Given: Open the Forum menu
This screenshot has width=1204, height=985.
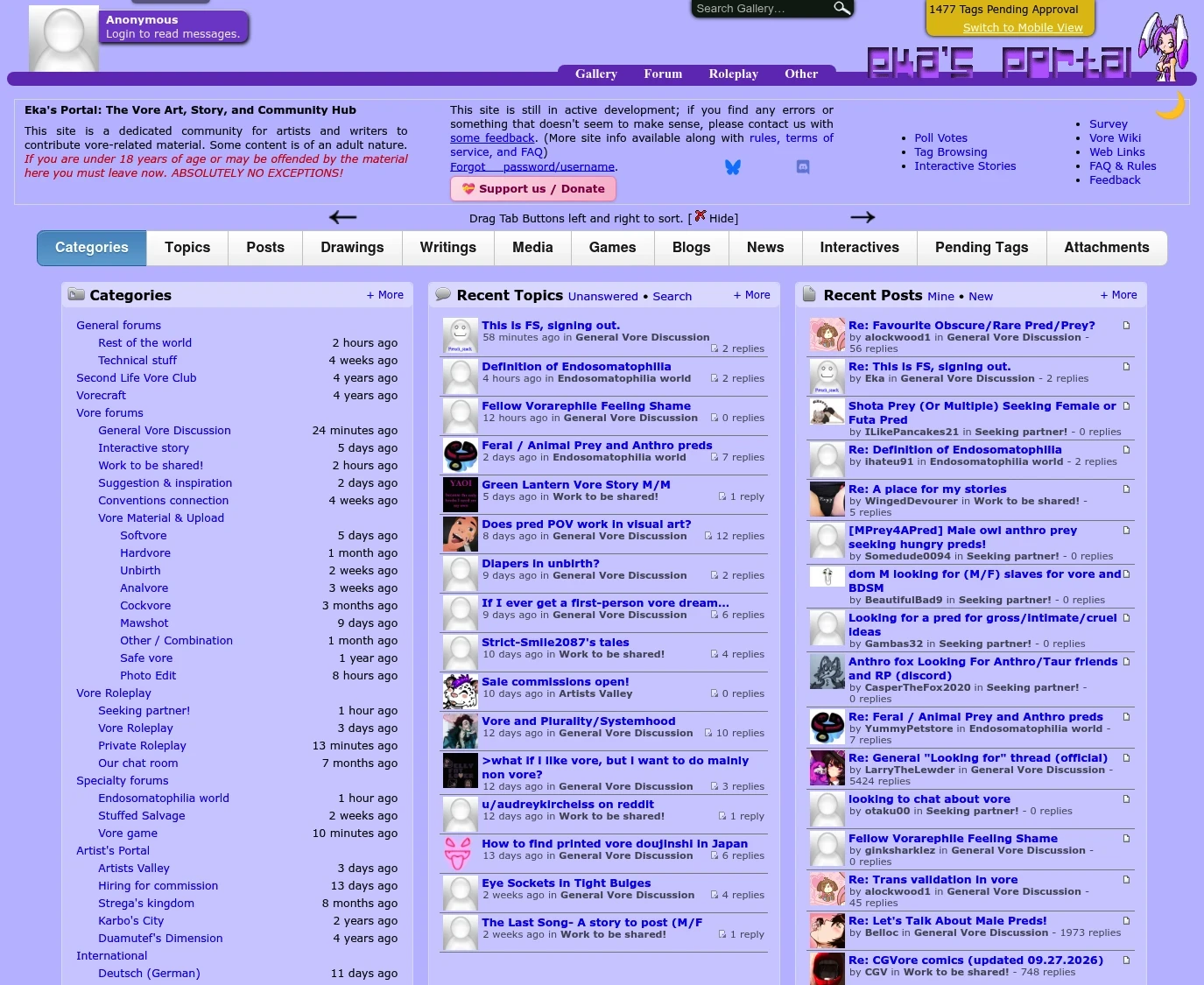Looking at the screenshot, I should [x=663, y=74].
